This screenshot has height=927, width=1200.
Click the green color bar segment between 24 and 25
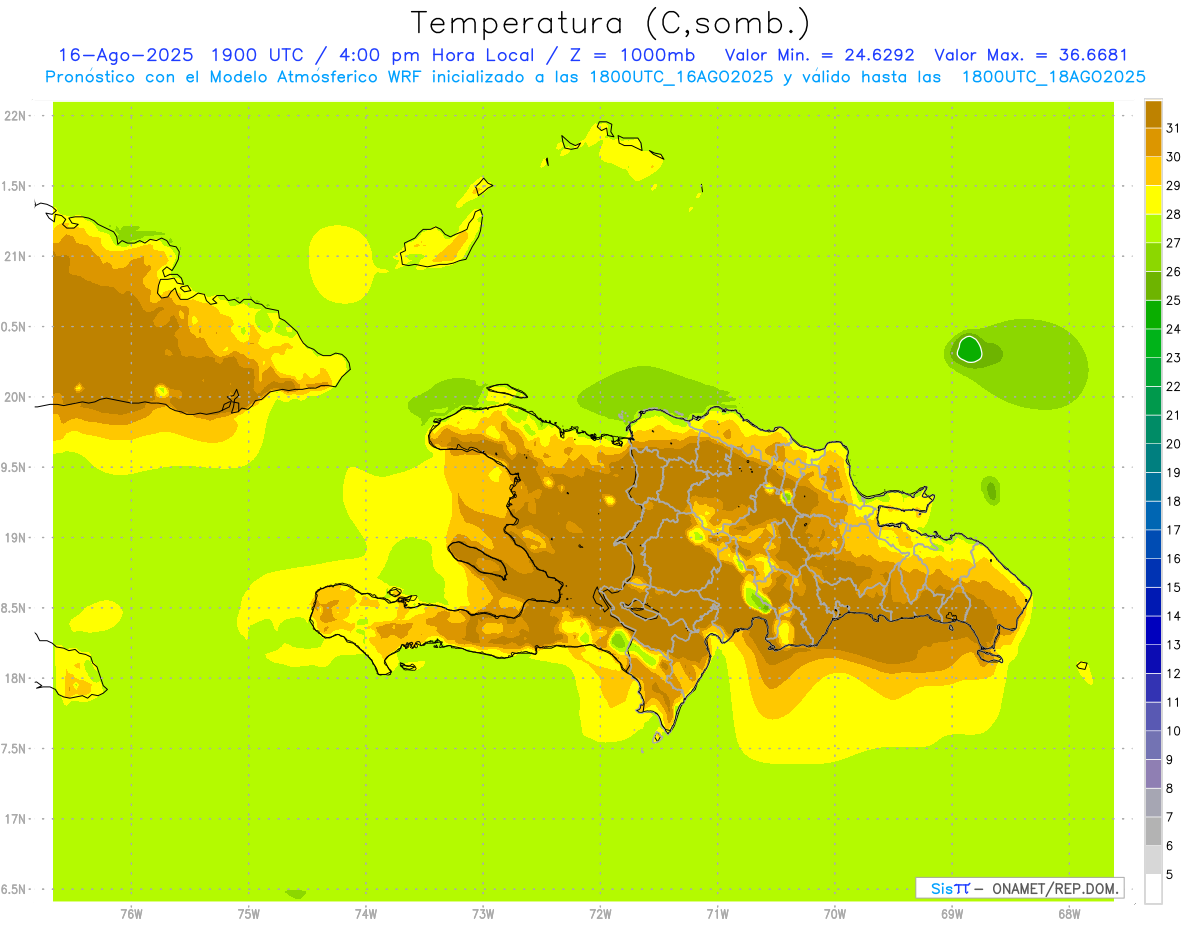(x=1153, y=314)
